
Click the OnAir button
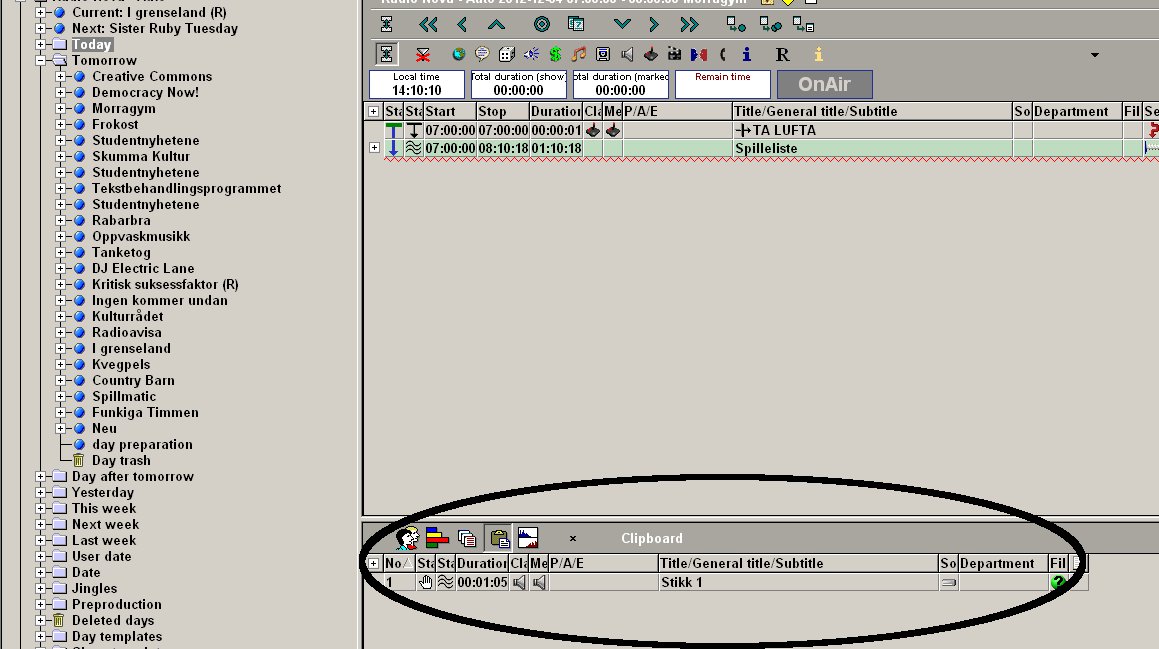click(x=824, y=84)
